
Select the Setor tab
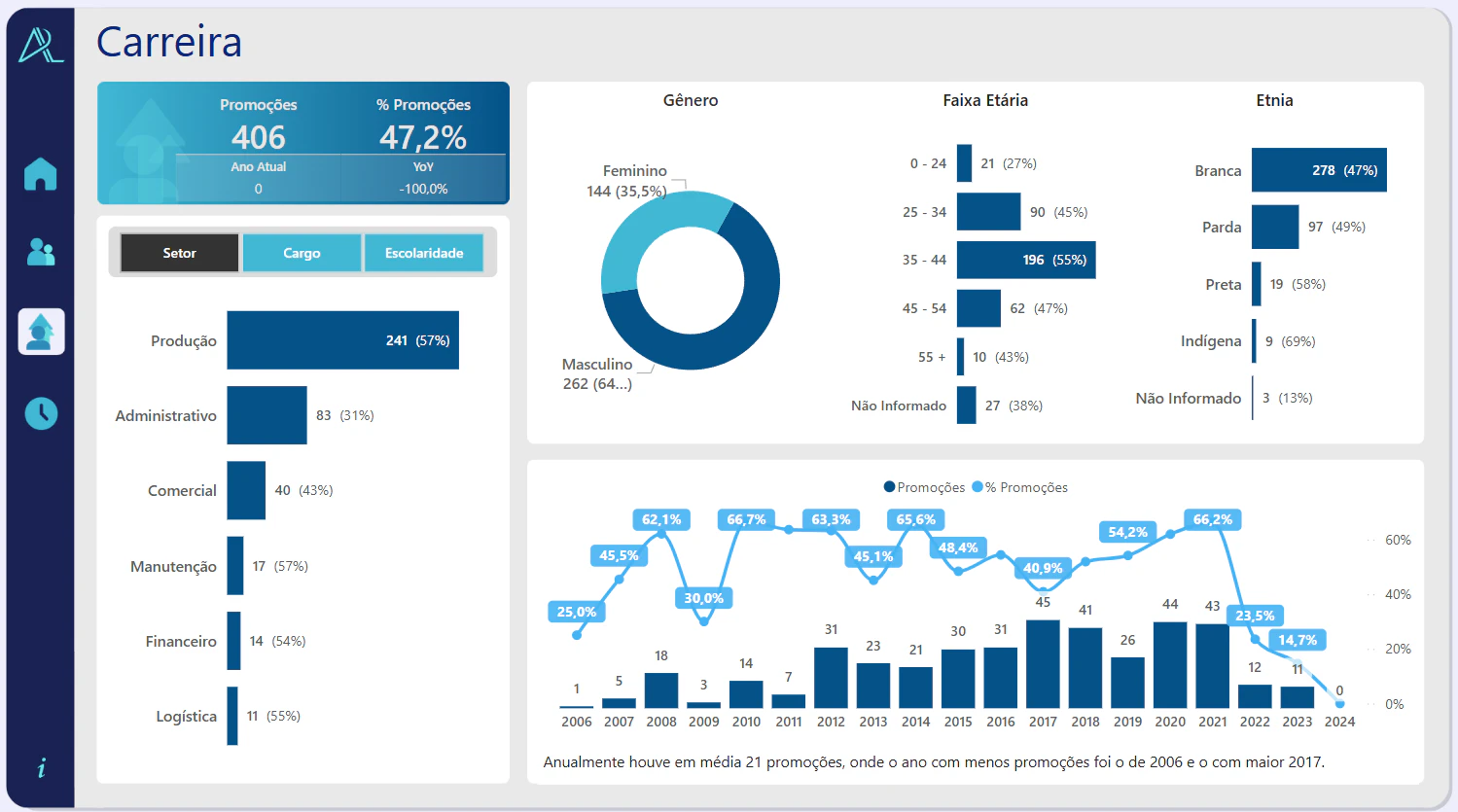click(179, 253)
